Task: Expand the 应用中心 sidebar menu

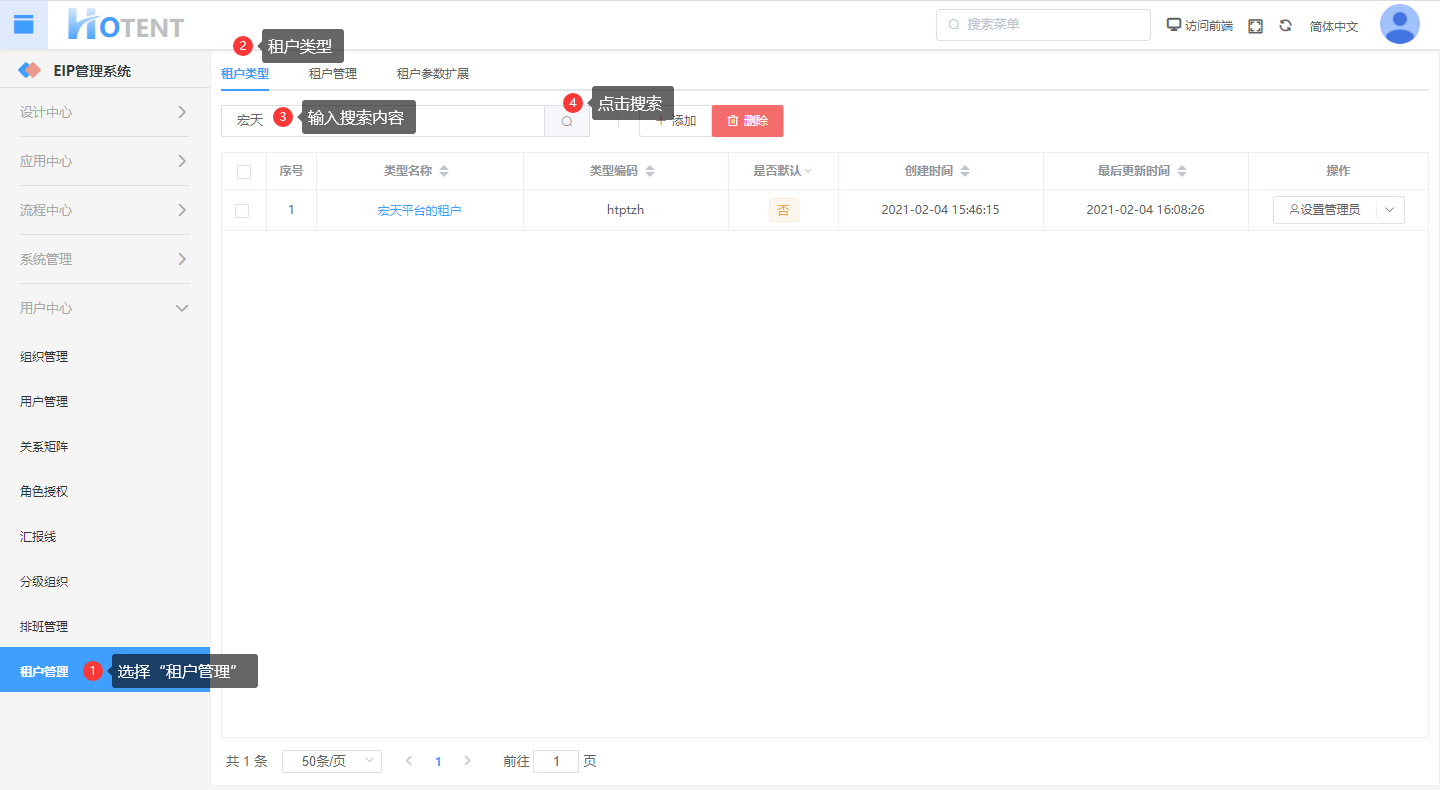Action: (105, 161)
